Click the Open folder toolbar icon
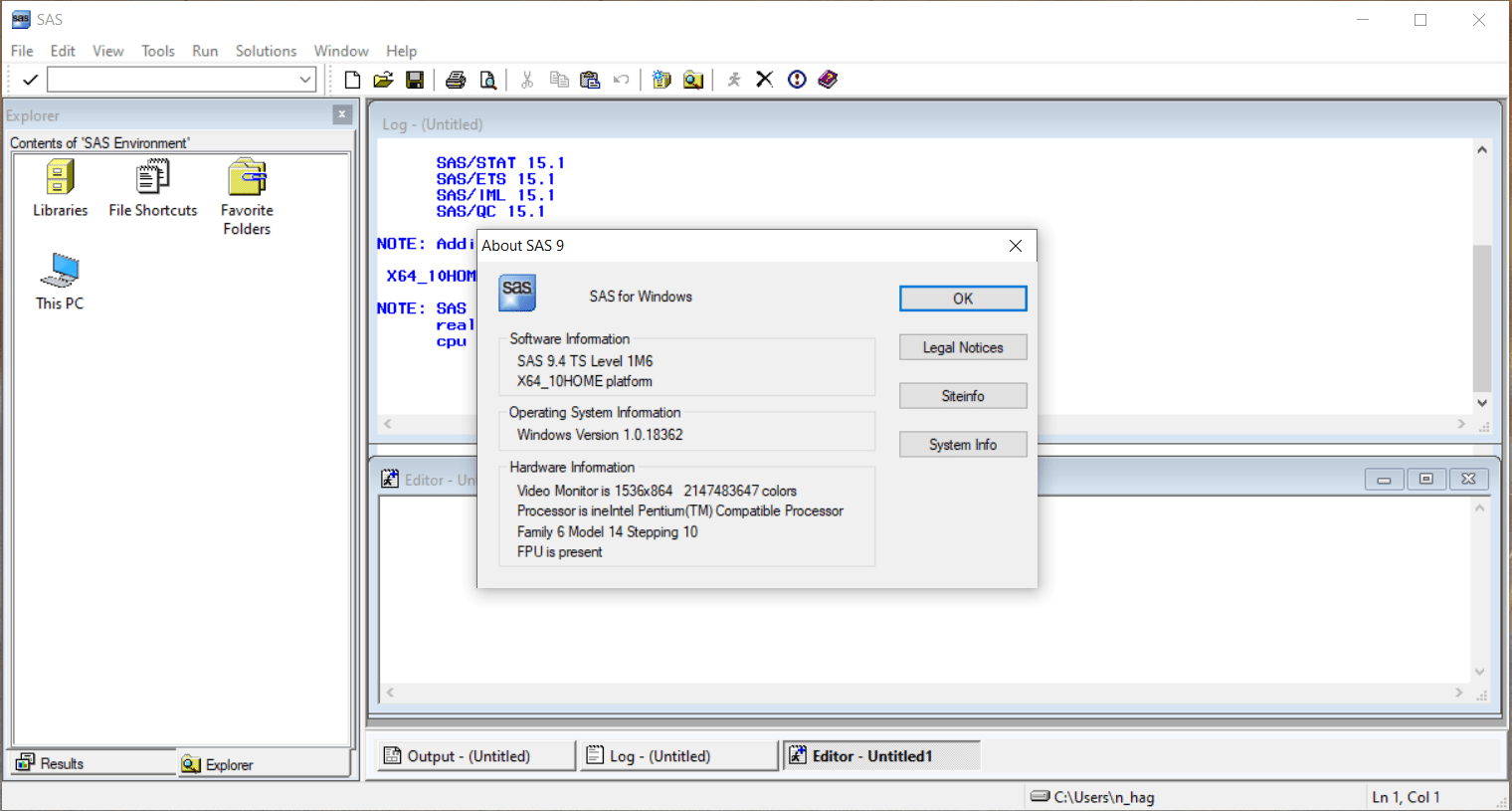 pos(383,80)
